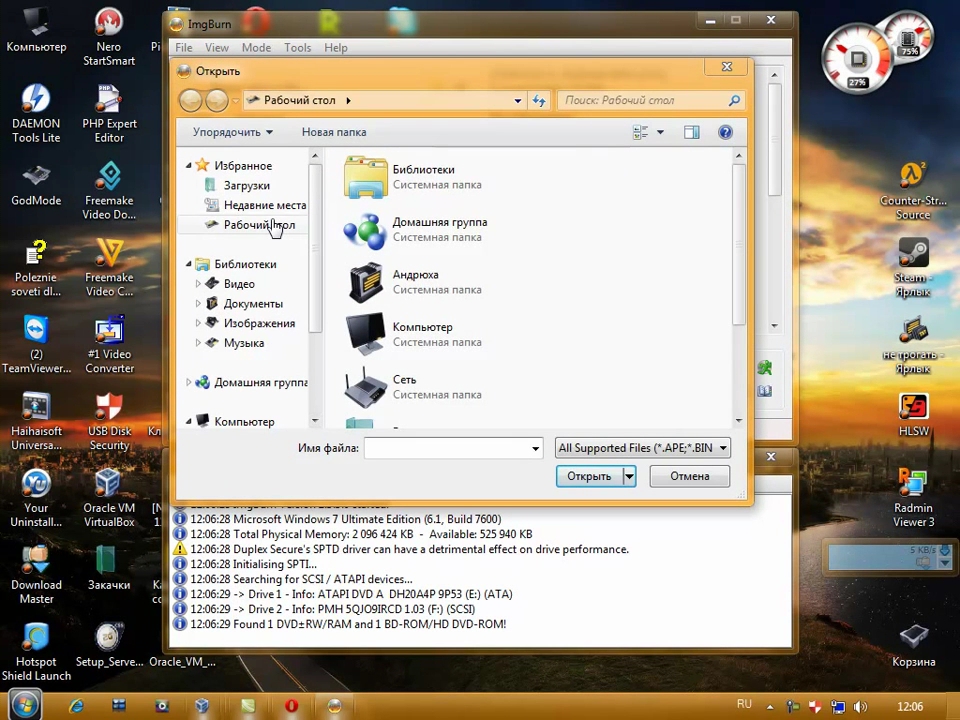Image resolution: width=960 pixels, height=720 pixels.
Task: Click the Windows Start button
Action: coord(26,705)
